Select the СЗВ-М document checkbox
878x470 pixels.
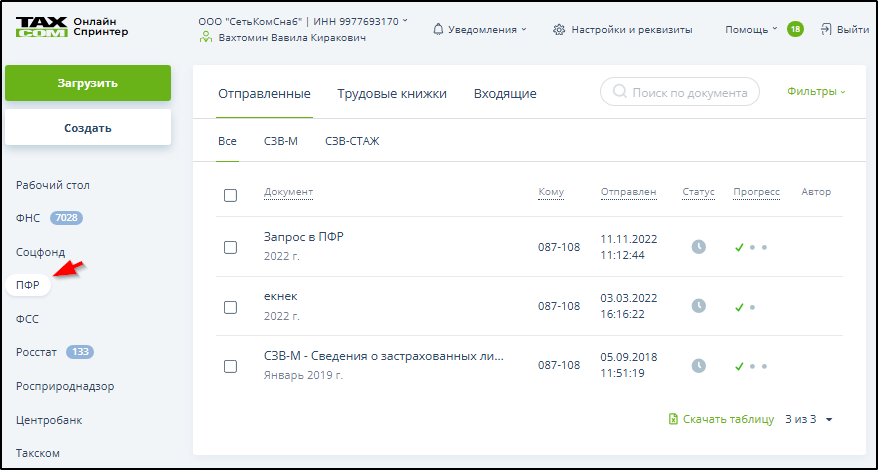tap(230, 366)
